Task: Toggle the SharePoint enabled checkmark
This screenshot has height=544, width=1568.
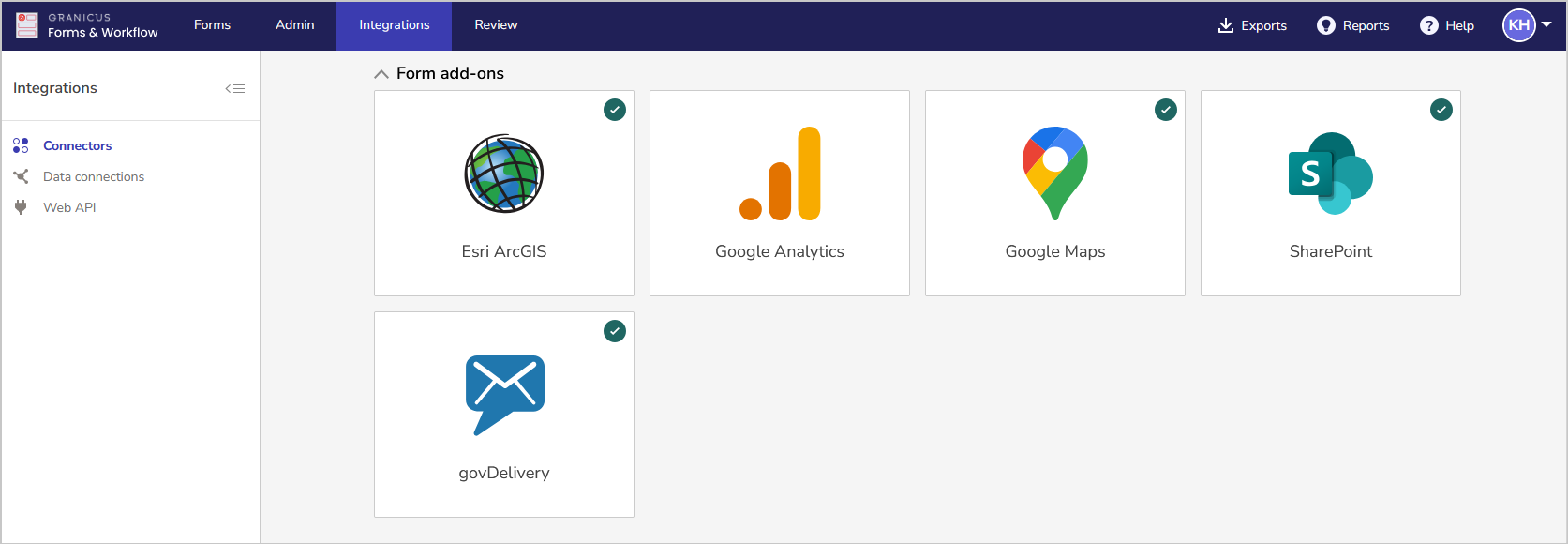Action: click(1441, 110)
